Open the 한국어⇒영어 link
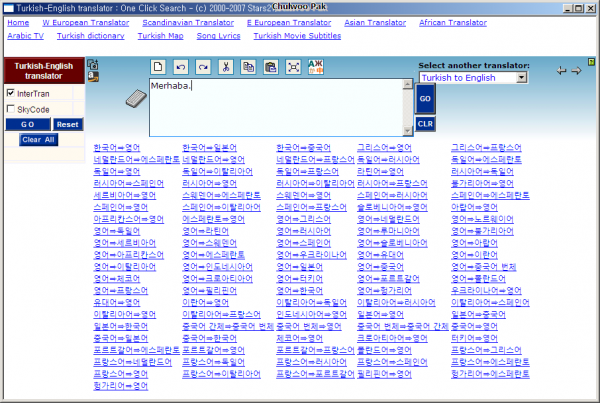The width and height of the screenshot is (600, 403). point(117,148)
